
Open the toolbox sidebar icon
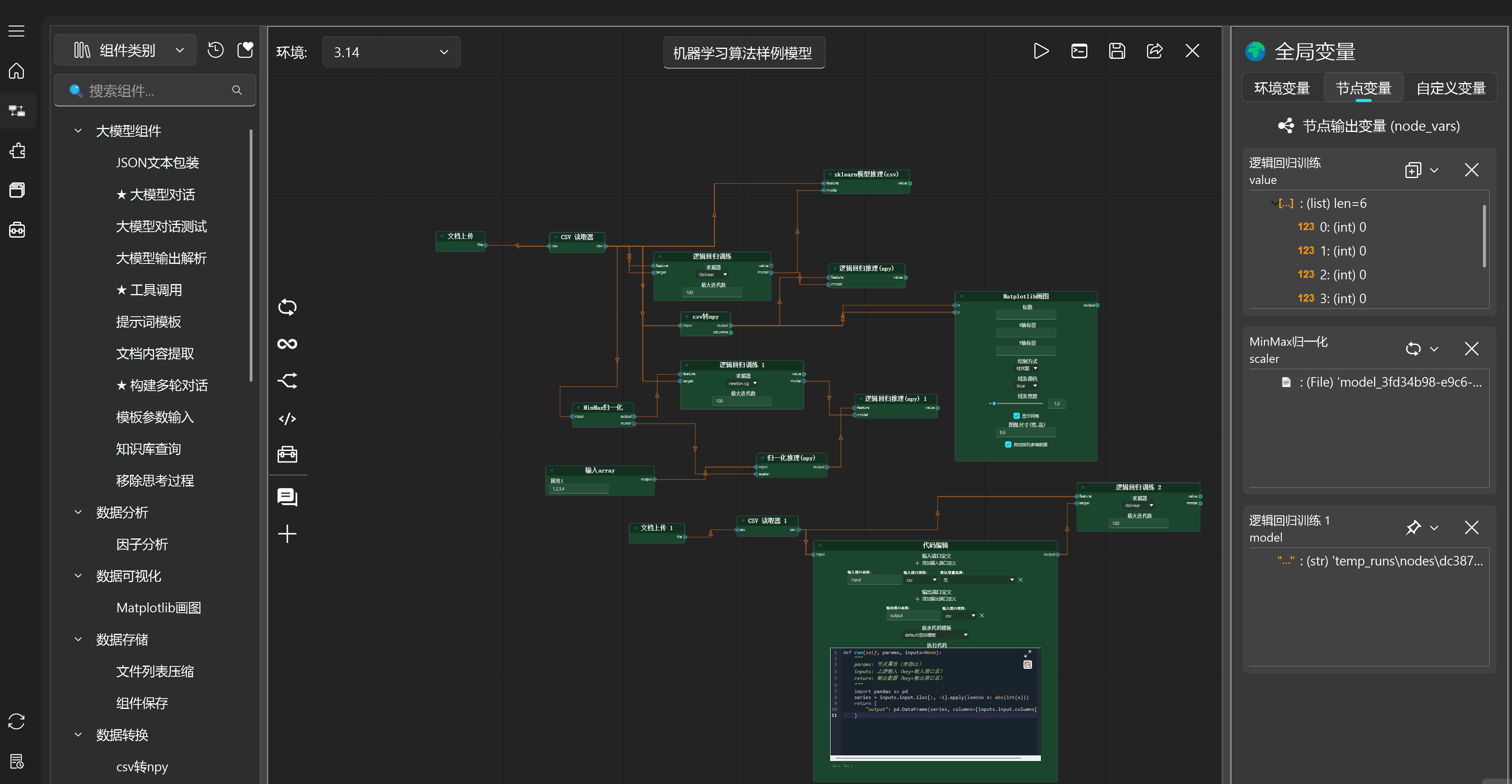[16, 229]
